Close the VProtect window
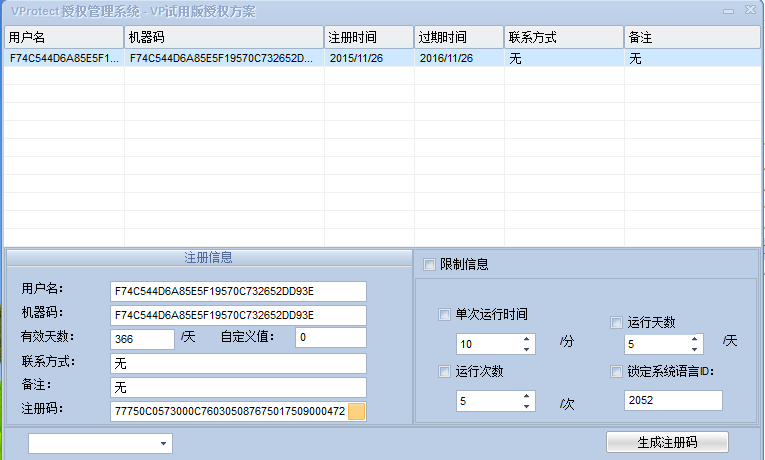Viewport: 765px width, 460px height. point(750,10)
